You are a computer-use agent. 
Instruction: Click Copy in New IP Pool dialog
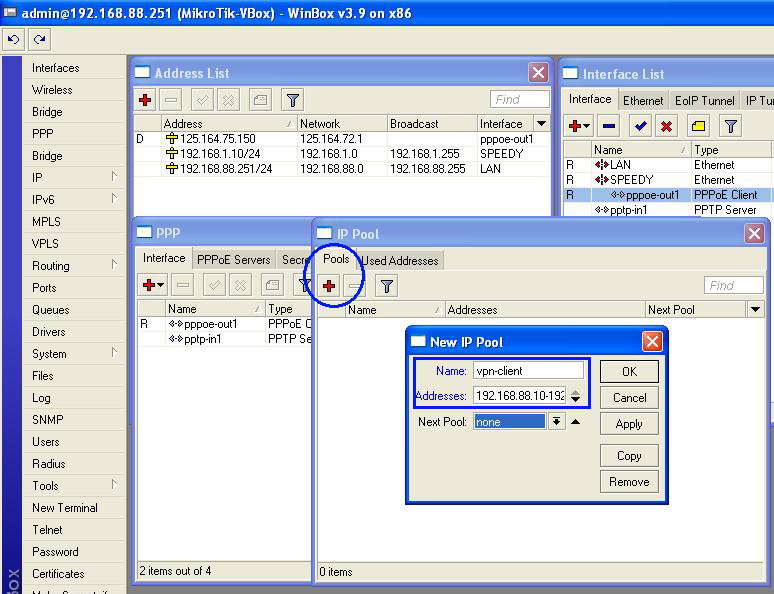(x=629, y=455)
